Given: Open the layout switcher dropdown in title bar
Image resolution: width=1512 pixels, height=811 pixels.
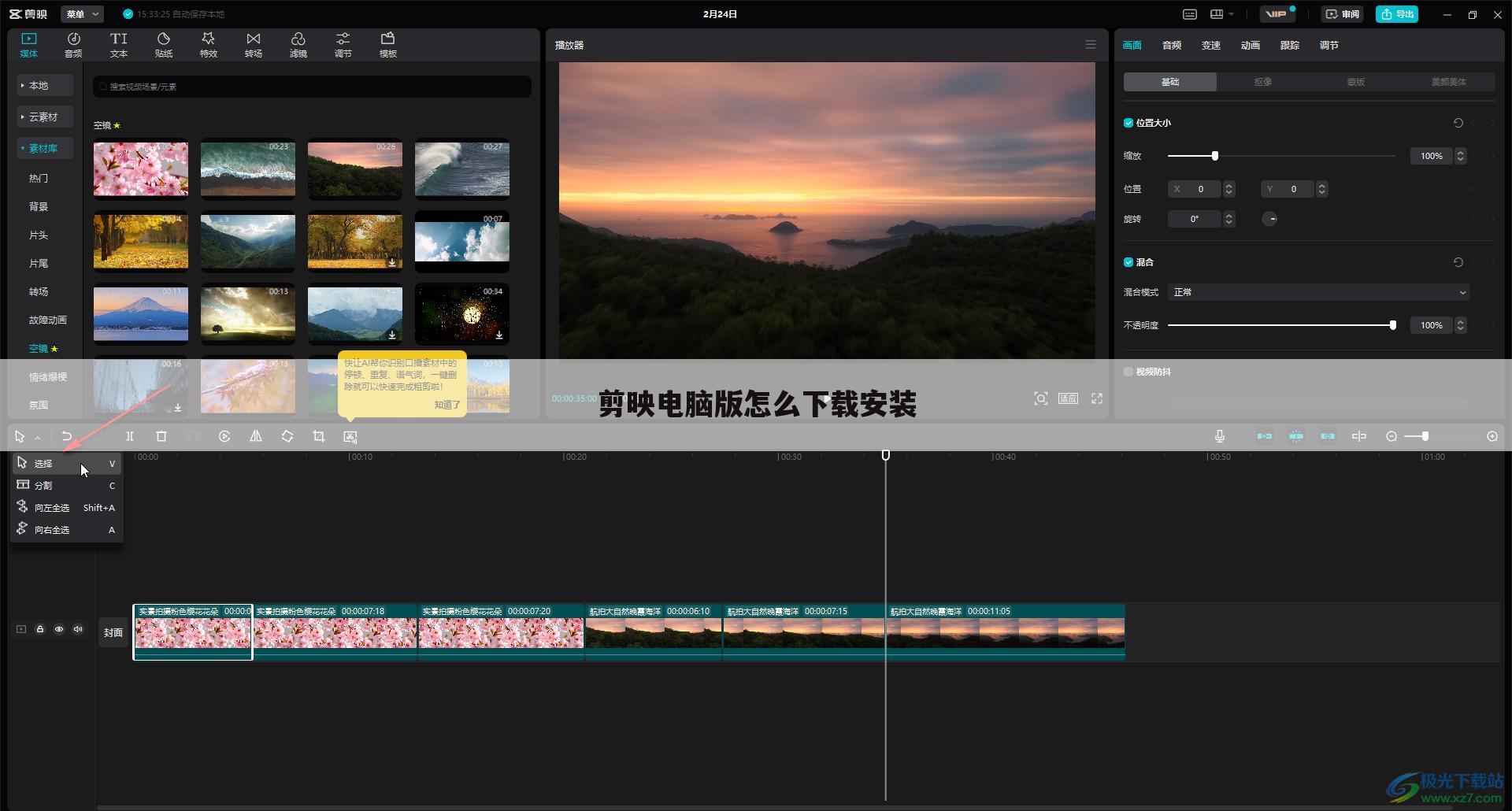Looking at the screenshot, I should point(1221,14).
